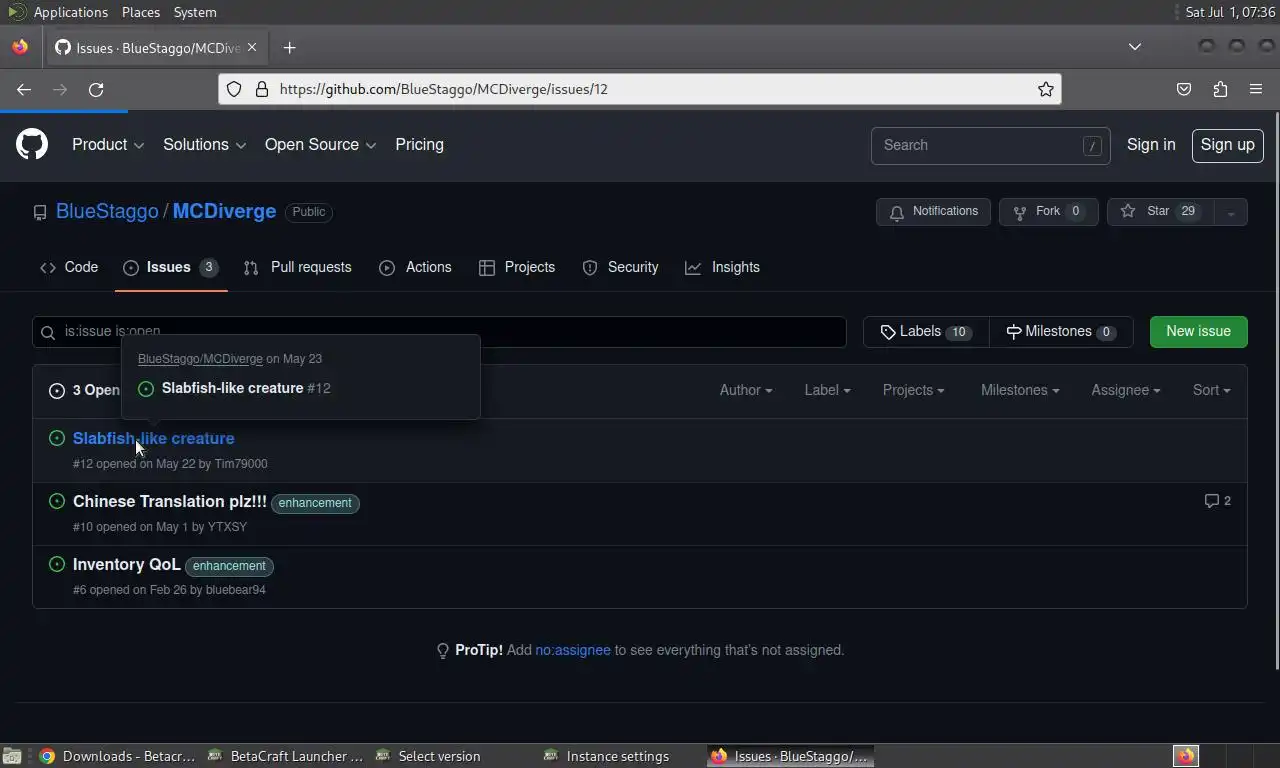Open the Open Source dropdown menu
The image size is (1280, 768).
pyautogui.click(x=321, y=145)
